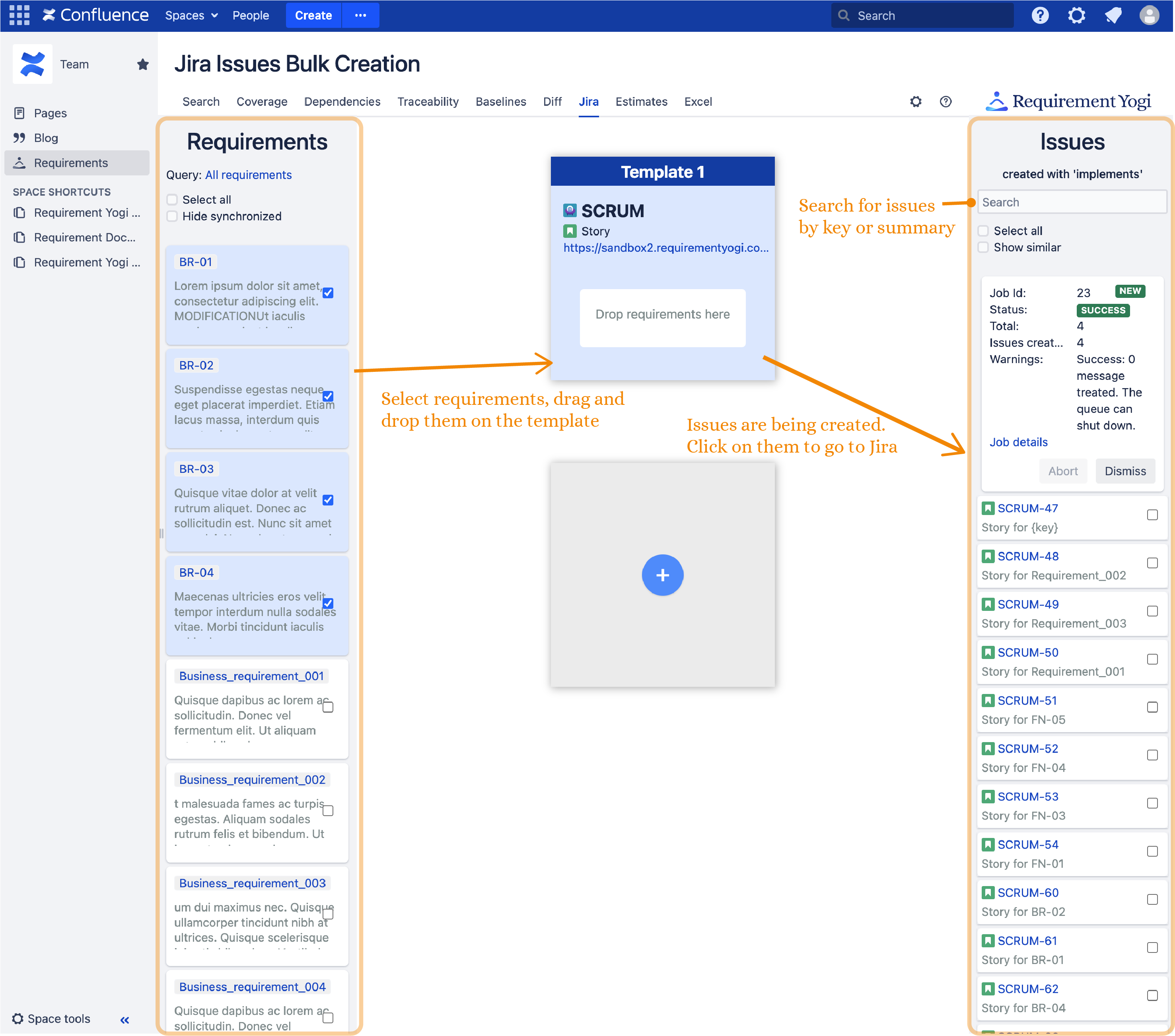The width and height of the screenshot is (1175, 1036).
Task: Open Requirement Yogi settings cog
Action: coord(915,102)
